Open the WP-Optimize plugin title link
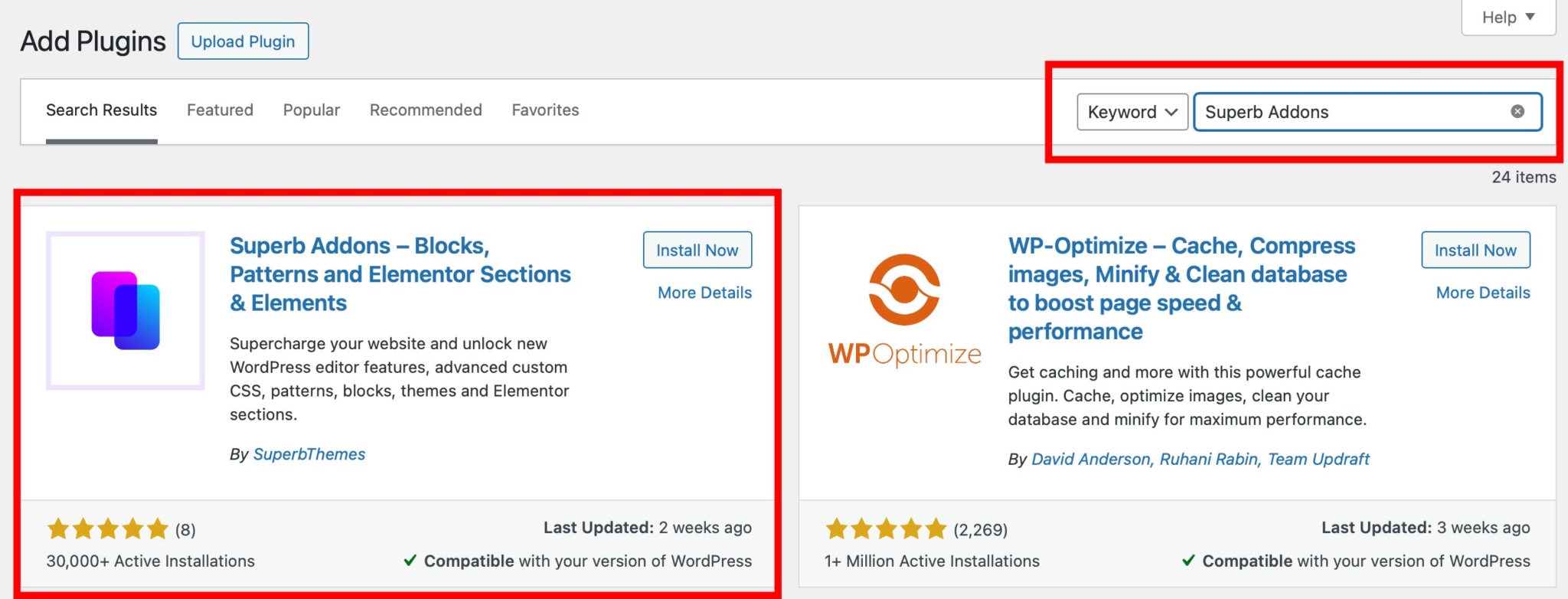This screenshot has height=599, width=1568. coord(1181,289)
